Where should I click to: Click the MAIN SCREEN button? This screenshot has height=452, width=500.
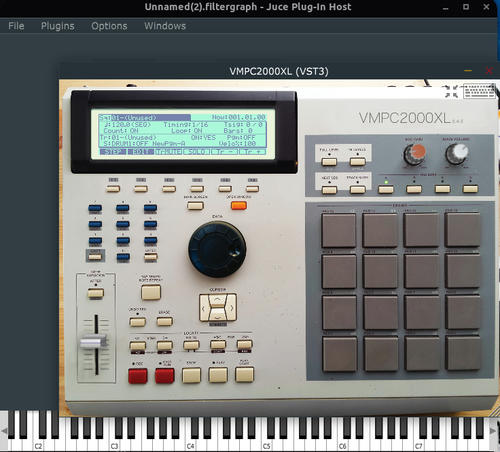195,206
